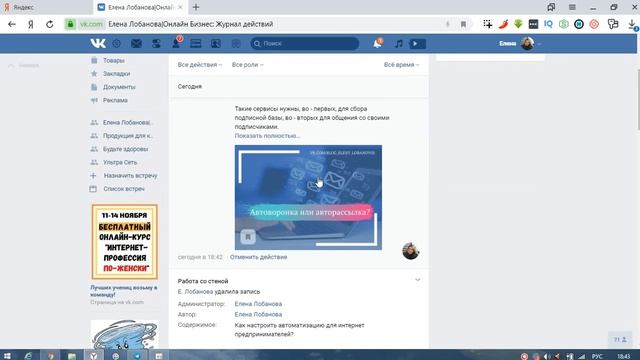Open messages envelope icon in VK header
Screen dimensions: 640x360
[136, 43]
